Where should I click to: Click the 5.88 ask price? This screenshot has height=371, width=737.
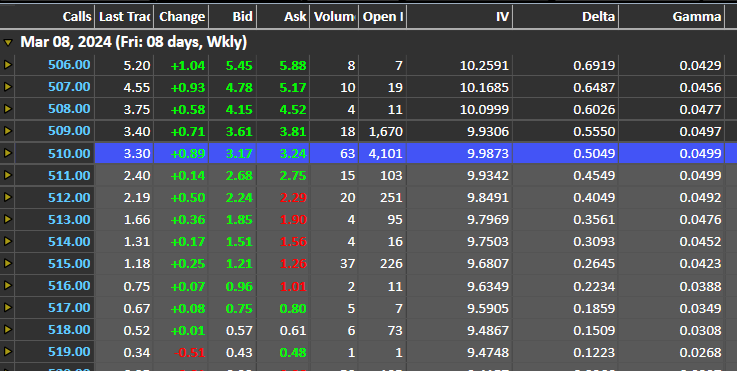click(293, 65)
